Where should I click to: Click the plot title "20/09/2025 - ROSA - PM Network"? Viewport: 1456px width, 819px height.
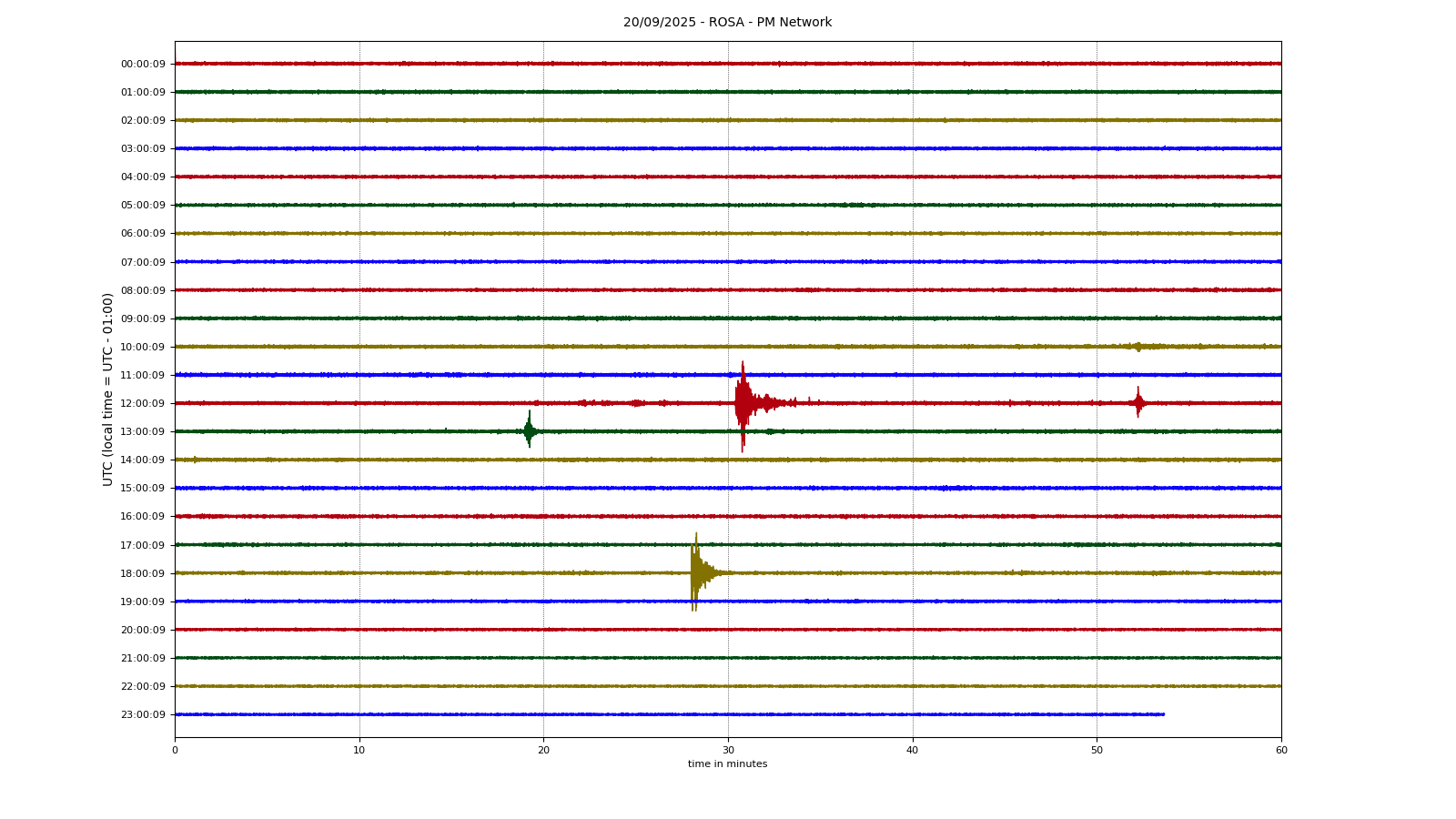(x=727, y=23)
